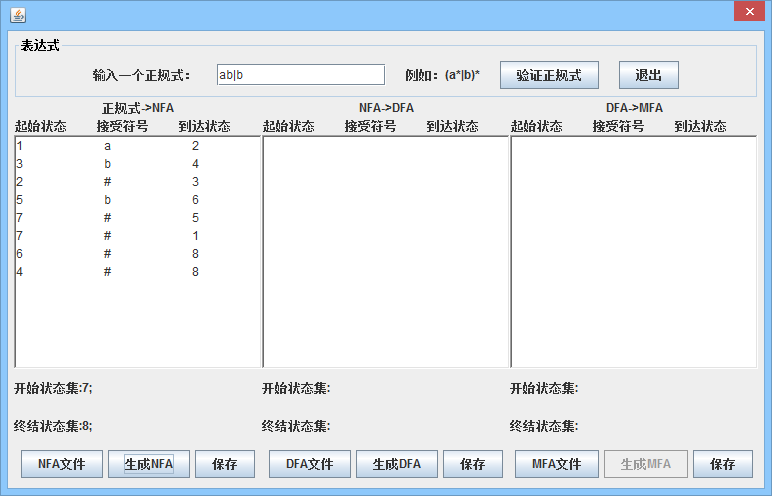Click the 输入一个正规式 label

(141, 75)
